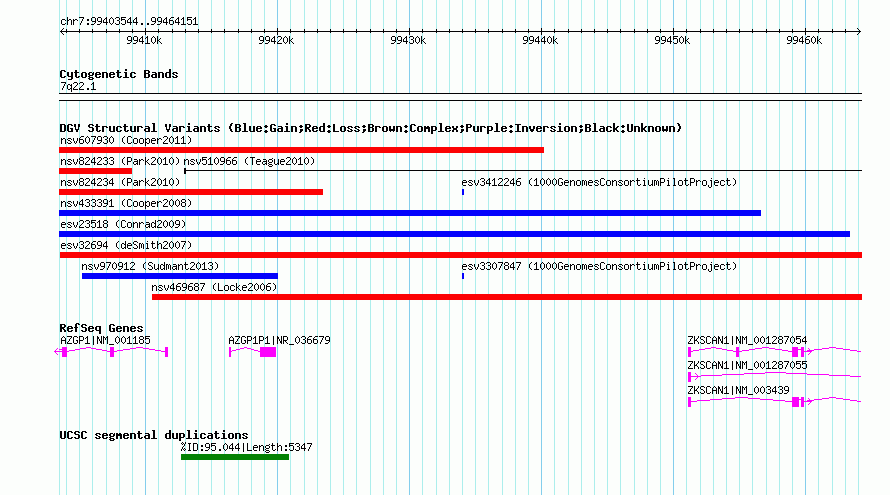Viewport: 890px width, 495px height.
Task: Click the nsv433391 (Cooper2008) label
Action: click(x=126, y=203)
